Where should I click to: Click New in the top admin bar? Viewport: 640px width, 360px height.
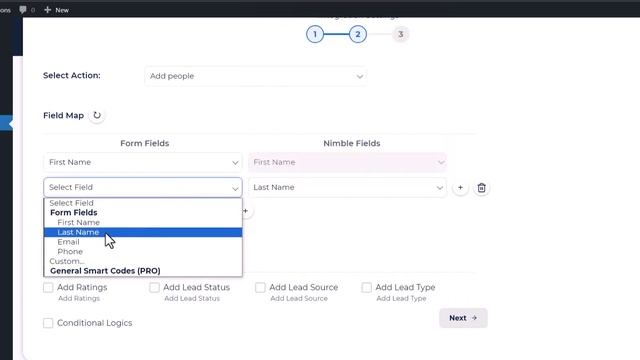tap(57, 10)
